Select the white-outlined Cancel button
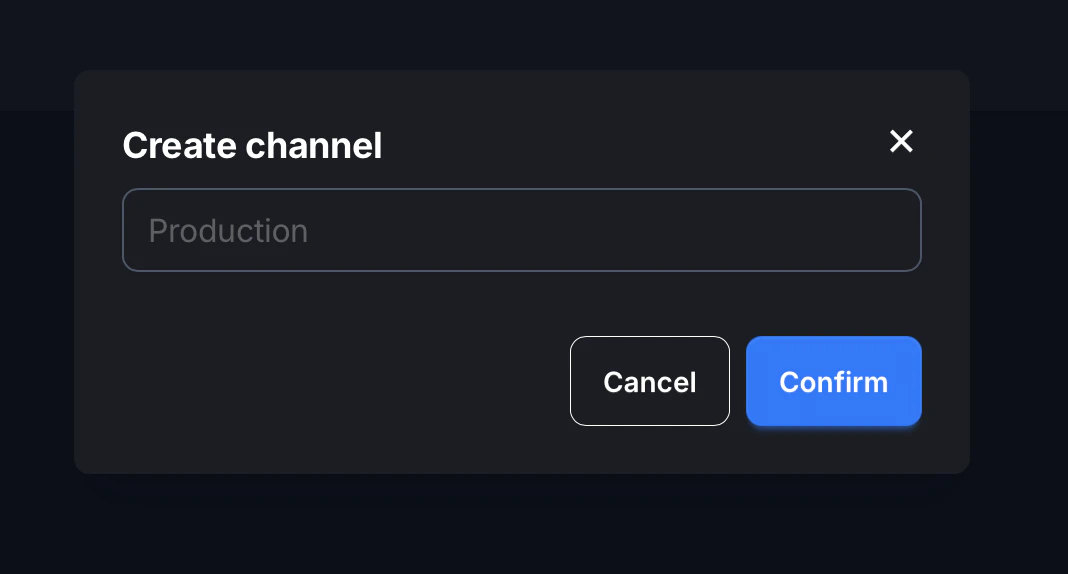This screenshot has width=1068, height=574. tap(650, 381)
